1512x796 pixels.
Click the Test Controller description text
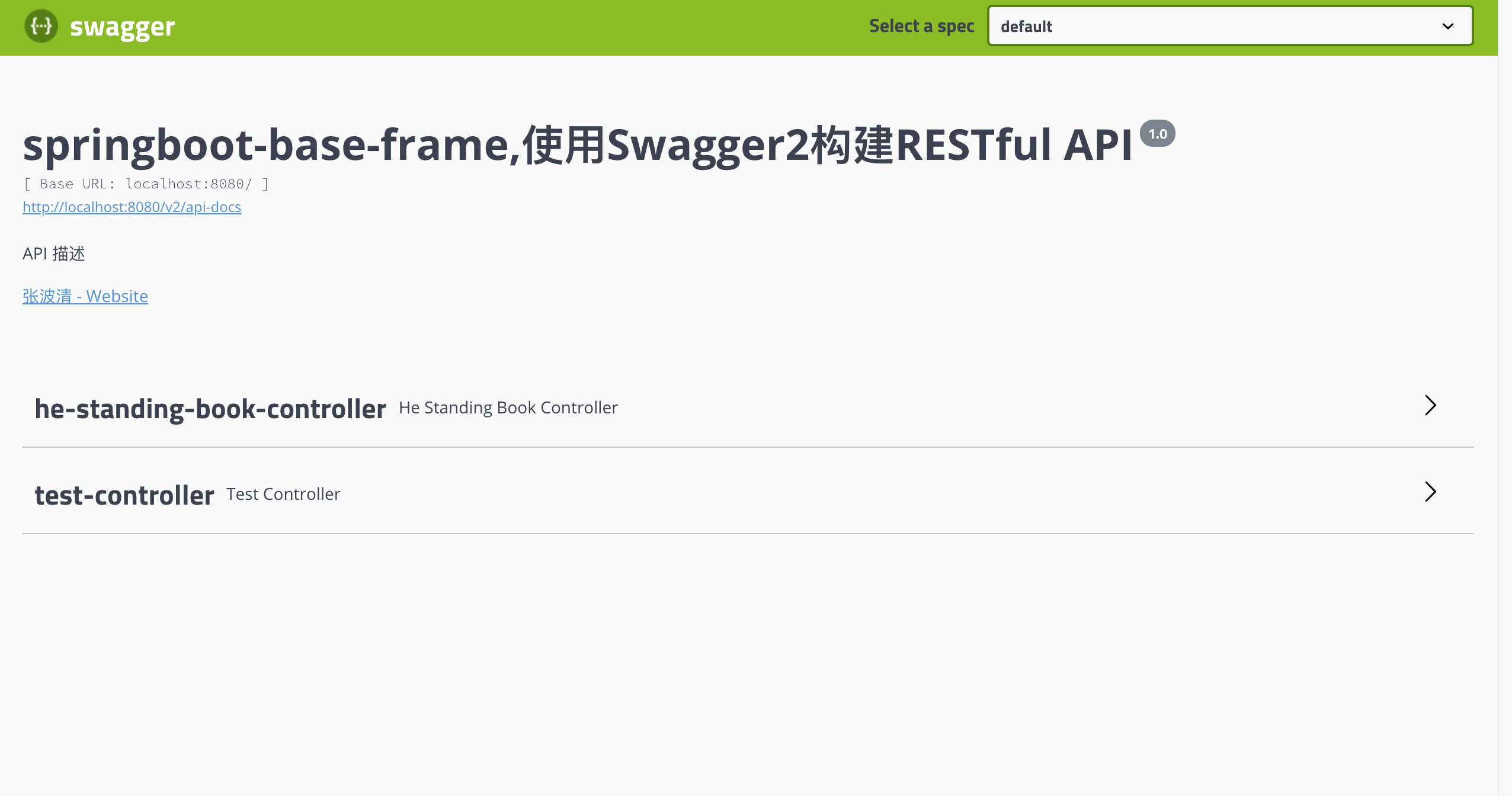click(283, 494)
